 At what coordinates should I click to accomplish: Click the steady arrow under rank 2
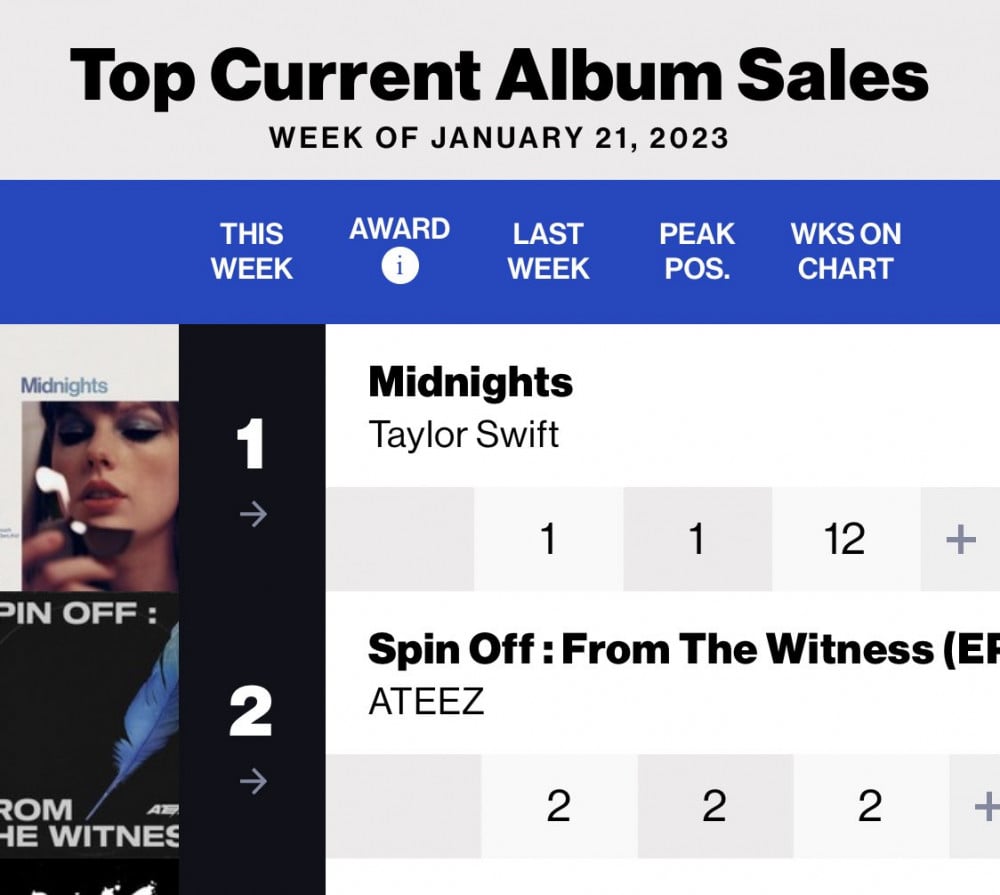tap(253, 781)
